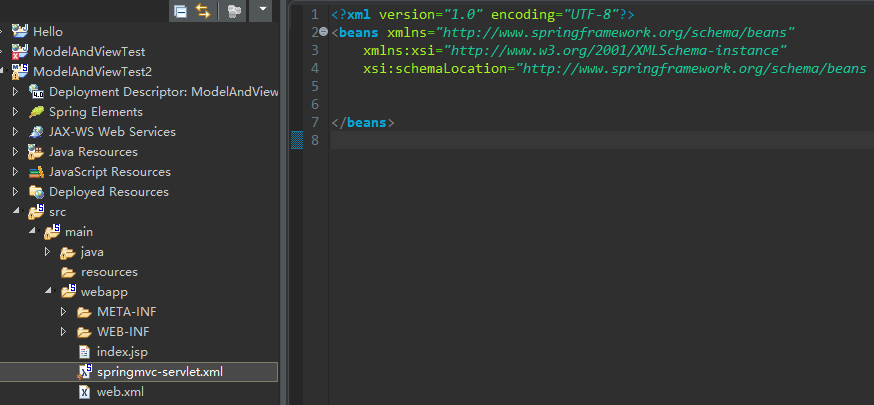Select the JavaScript Resources label
Image resolution: width=874 pixels, height=405 pixels.
tap(110, 172)
